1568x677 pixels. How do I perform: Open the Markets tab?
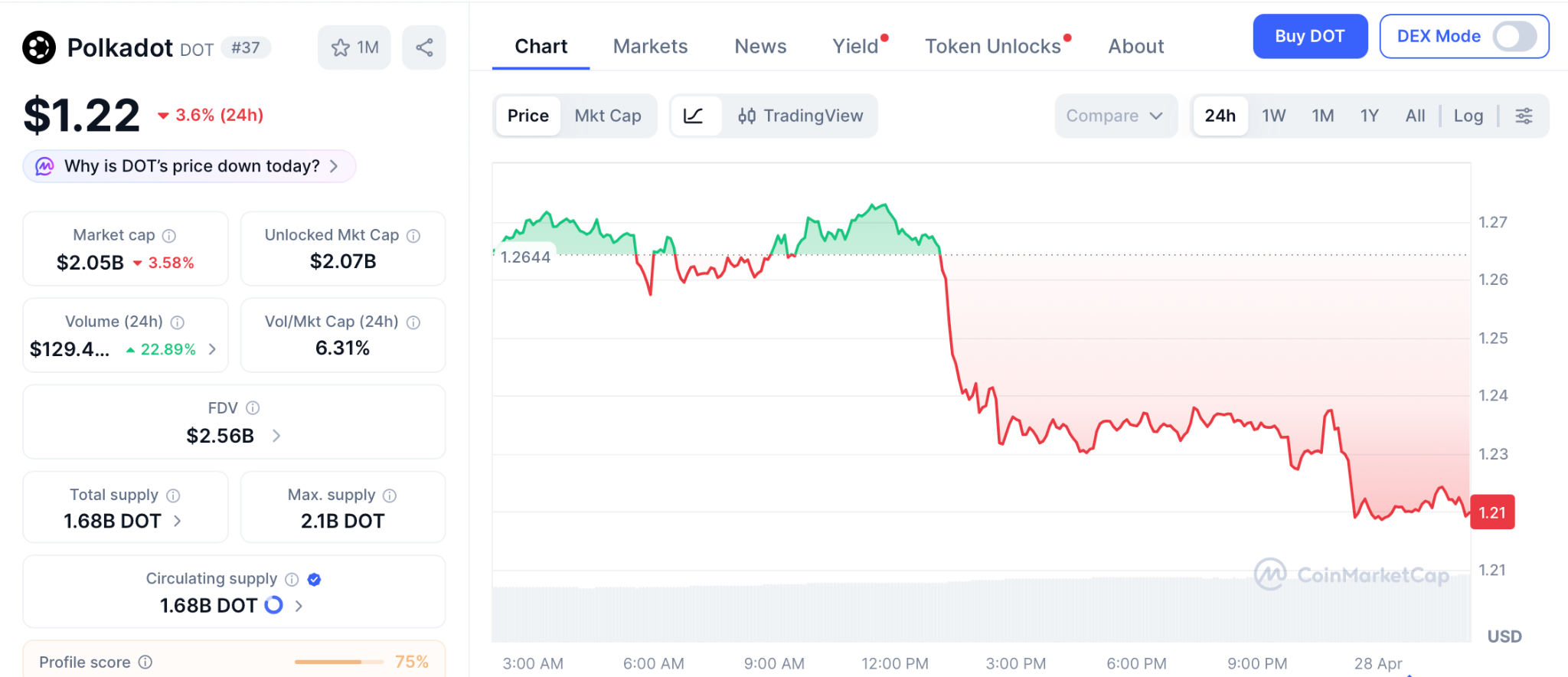click(650, 47)
